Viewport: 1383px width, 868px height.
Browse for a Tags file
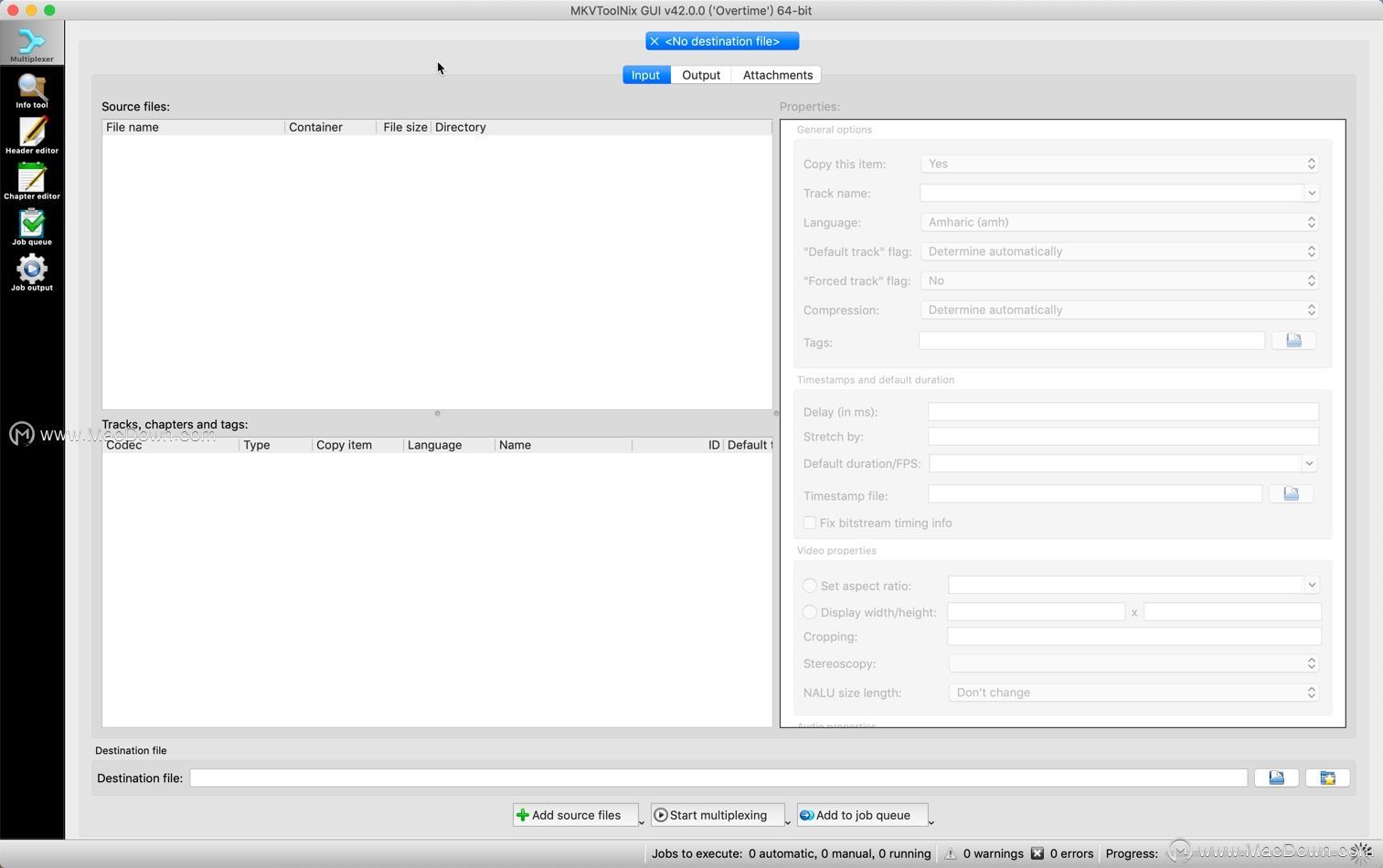1293,340
